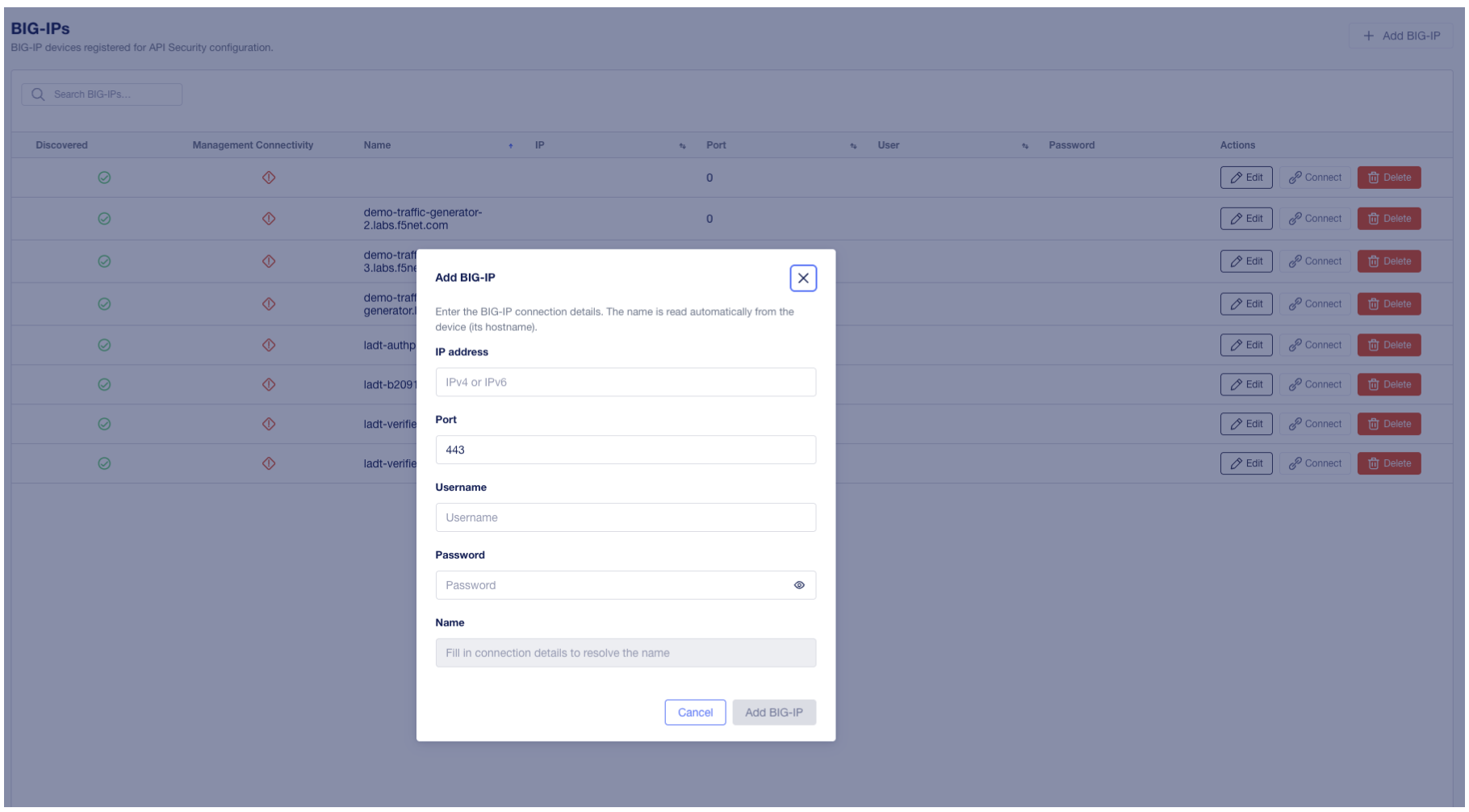The height and width of the screenshot is (812, 1469).
Task: Sort by the User column icon
Action: coord(1025,146)
